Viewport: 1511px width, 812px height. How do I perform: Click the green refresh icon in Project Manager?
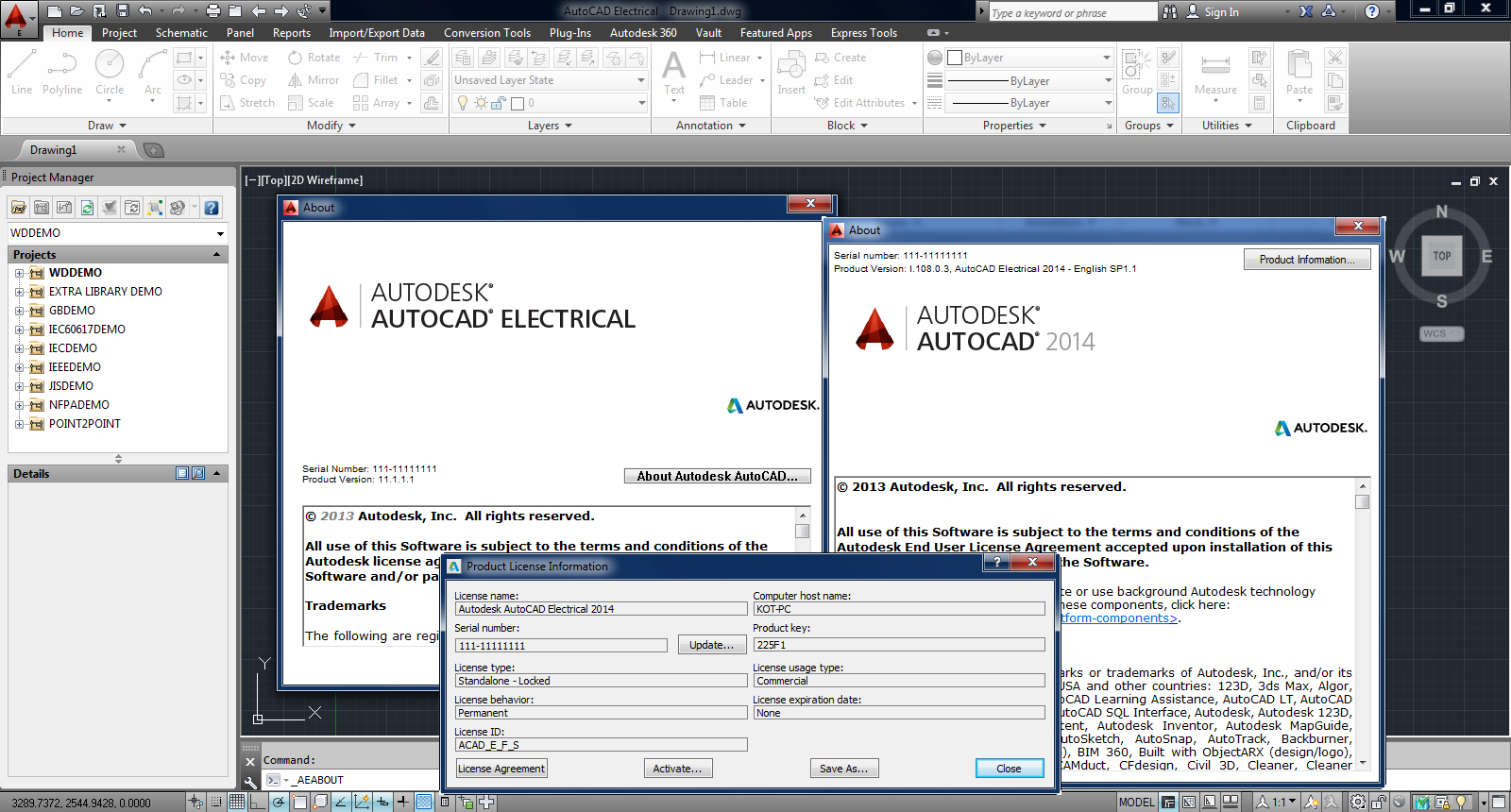[87, 208]
